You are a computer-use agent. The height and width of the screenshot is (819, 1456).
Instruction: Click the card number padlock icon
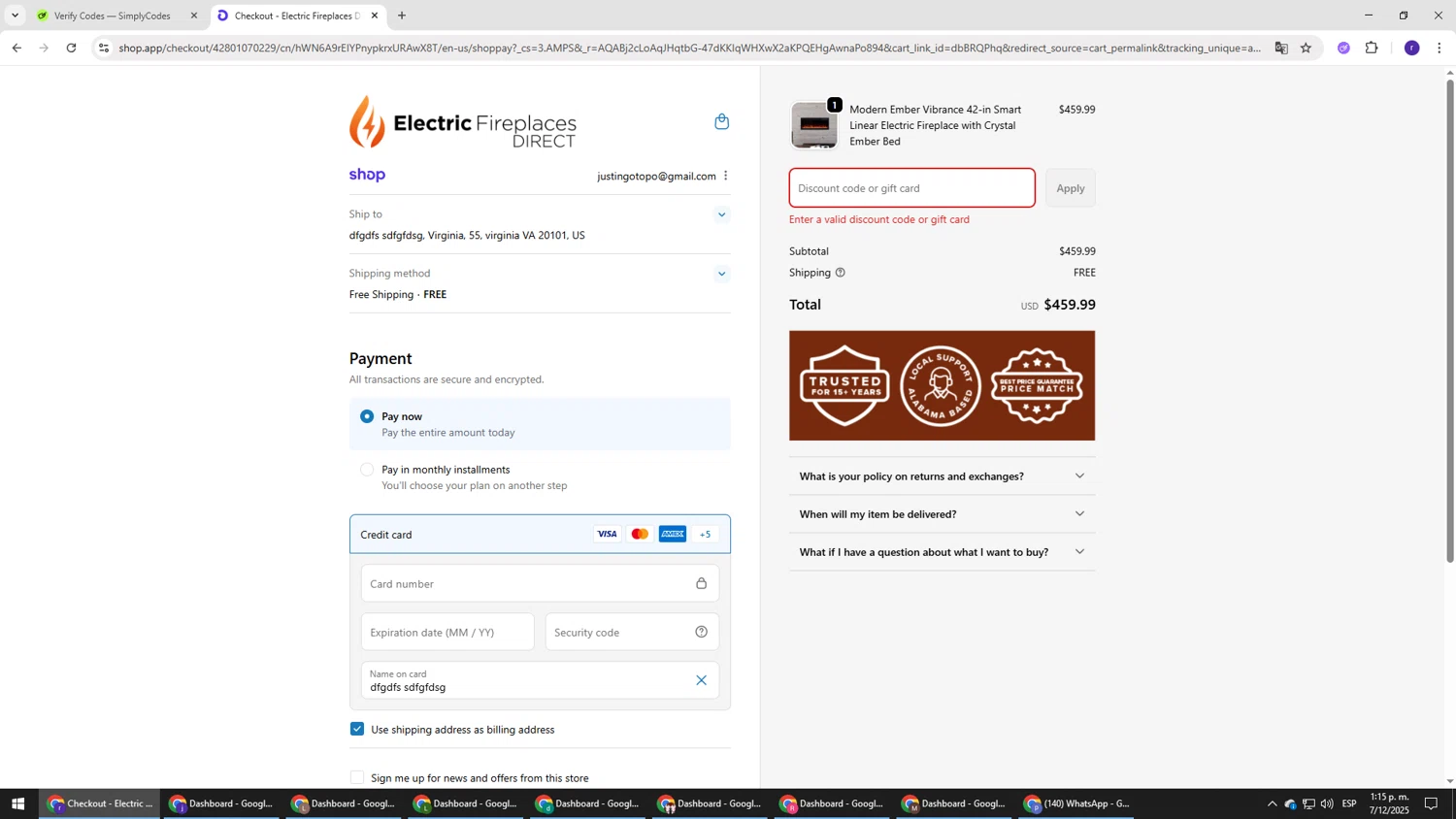(x=701, y=583)
